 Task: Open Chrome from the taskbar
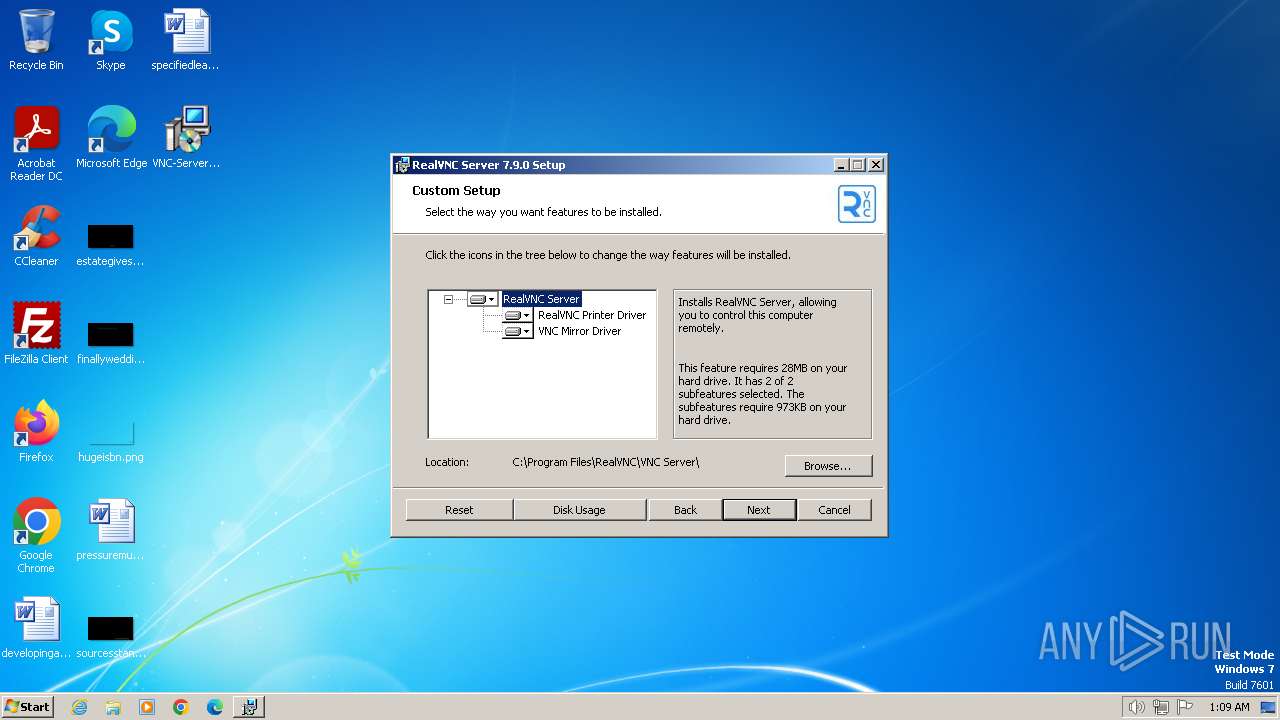(181, 707)
